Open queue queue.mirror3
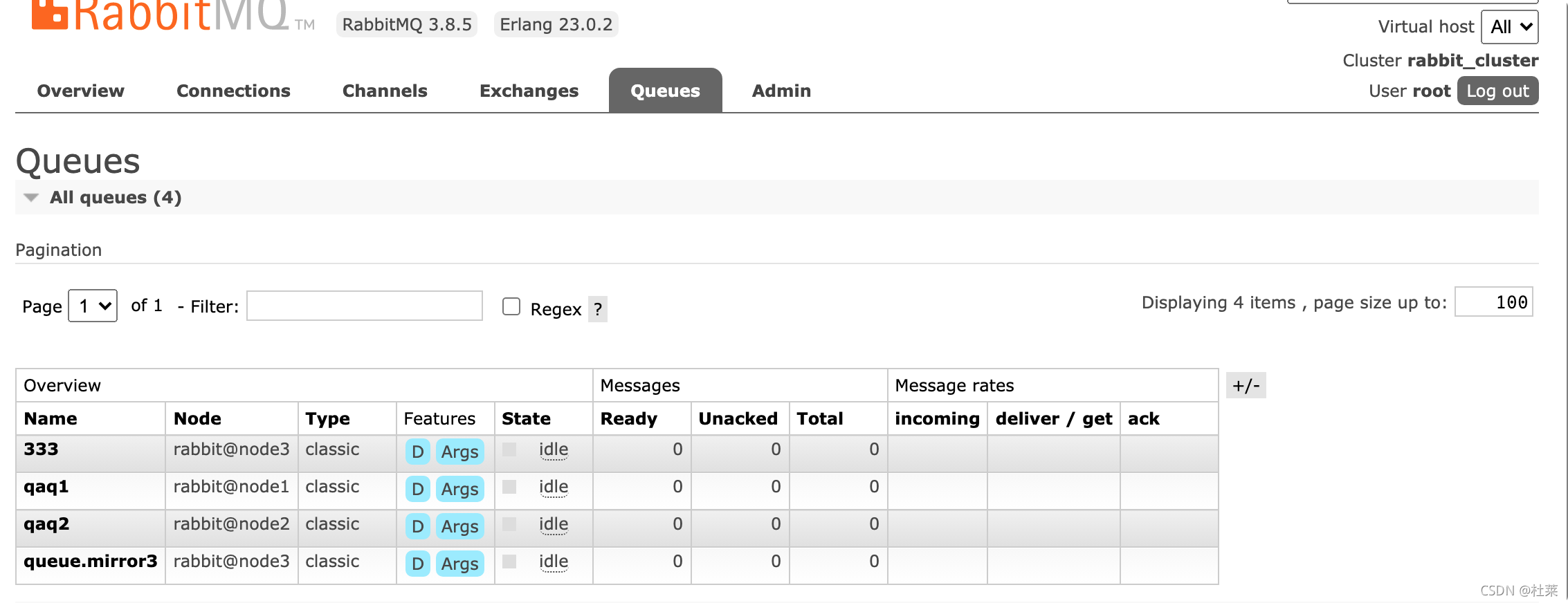The width and height of the screenshot is (1568, 603). 90,562
